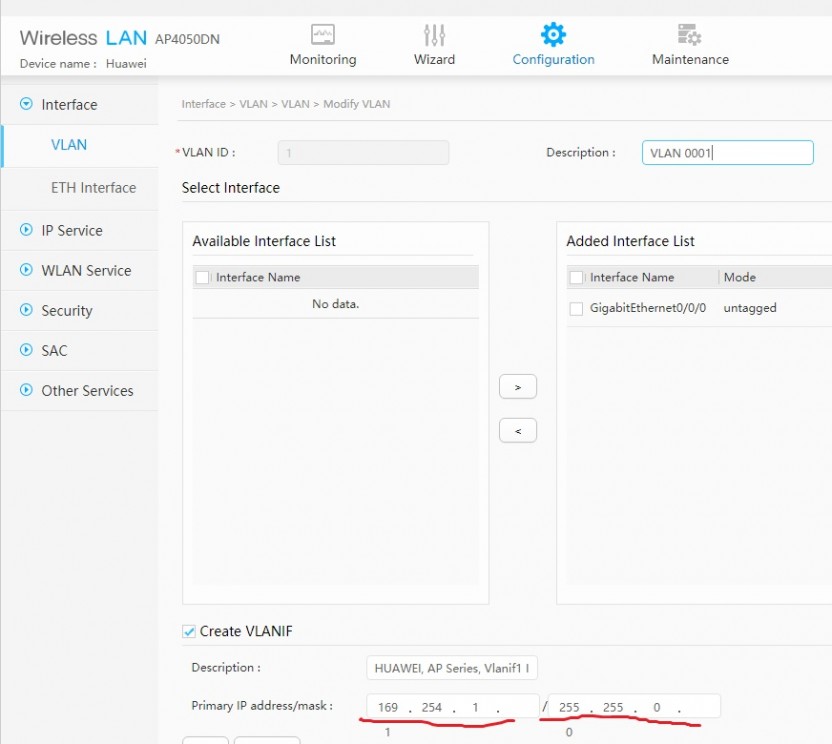Select the Configuration gear icon
Viewport: 832px width, 744px height.
553,35
